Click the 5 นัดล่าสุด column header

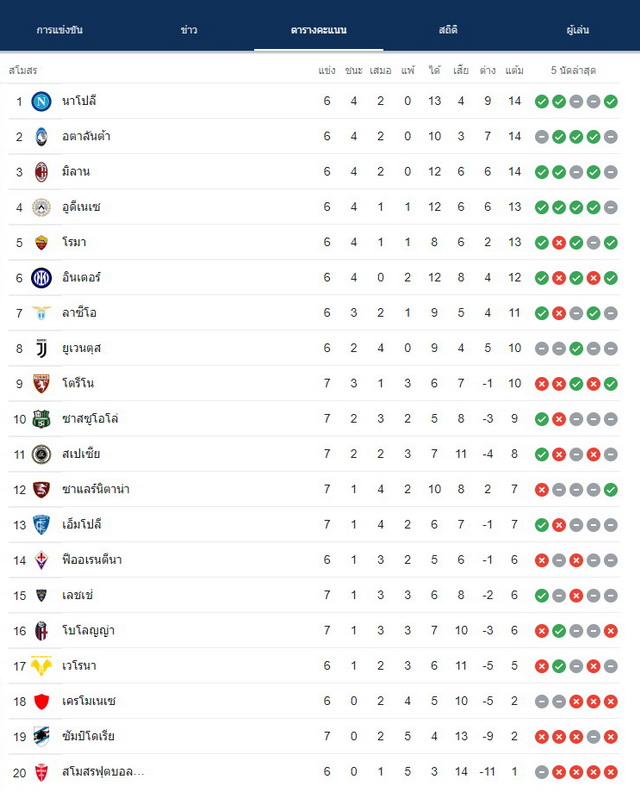tap(573, 70)
